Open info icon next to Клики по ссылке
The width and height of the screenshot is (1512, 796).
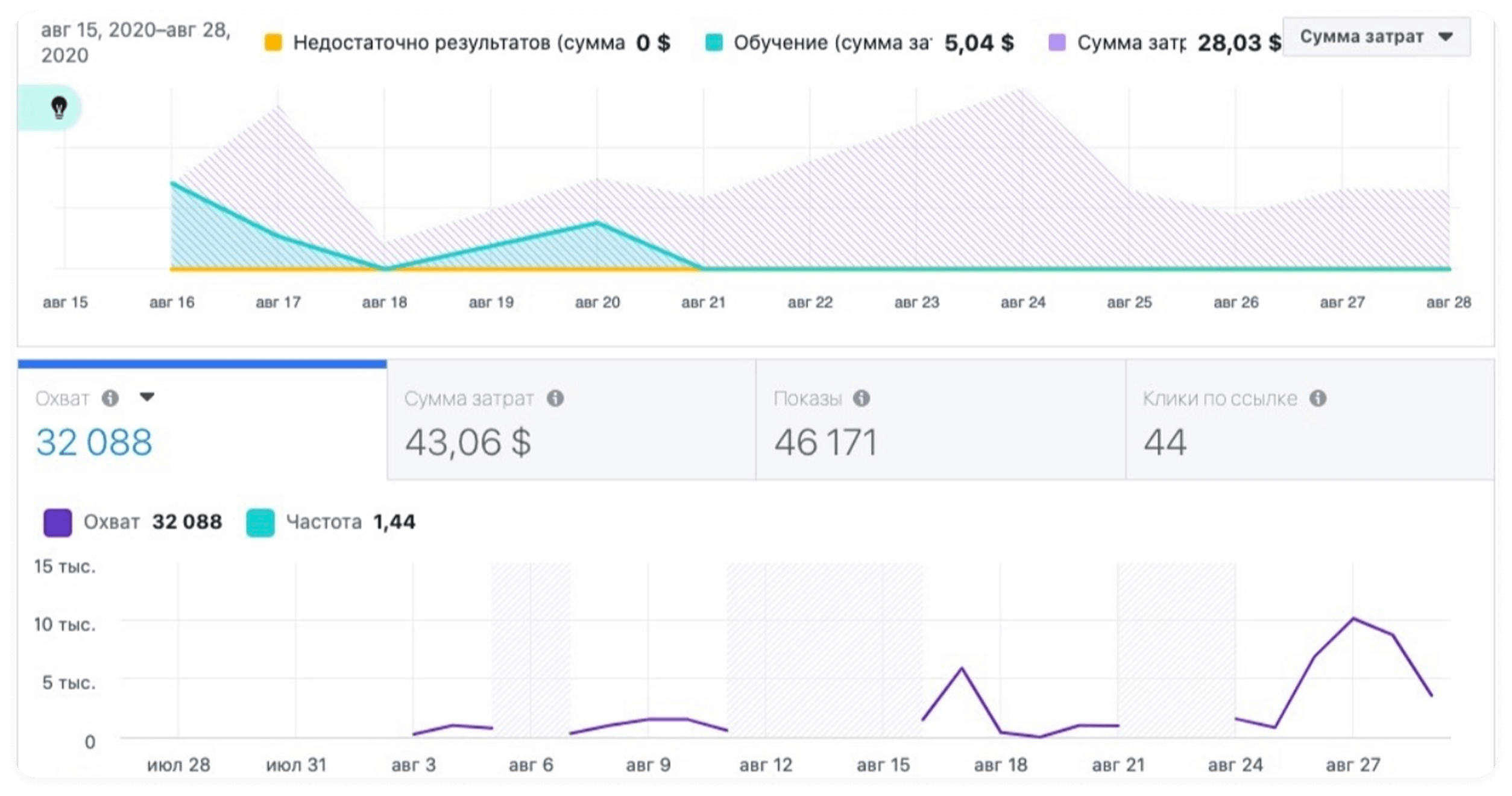pyautogui.click(x=1318, y=398)
